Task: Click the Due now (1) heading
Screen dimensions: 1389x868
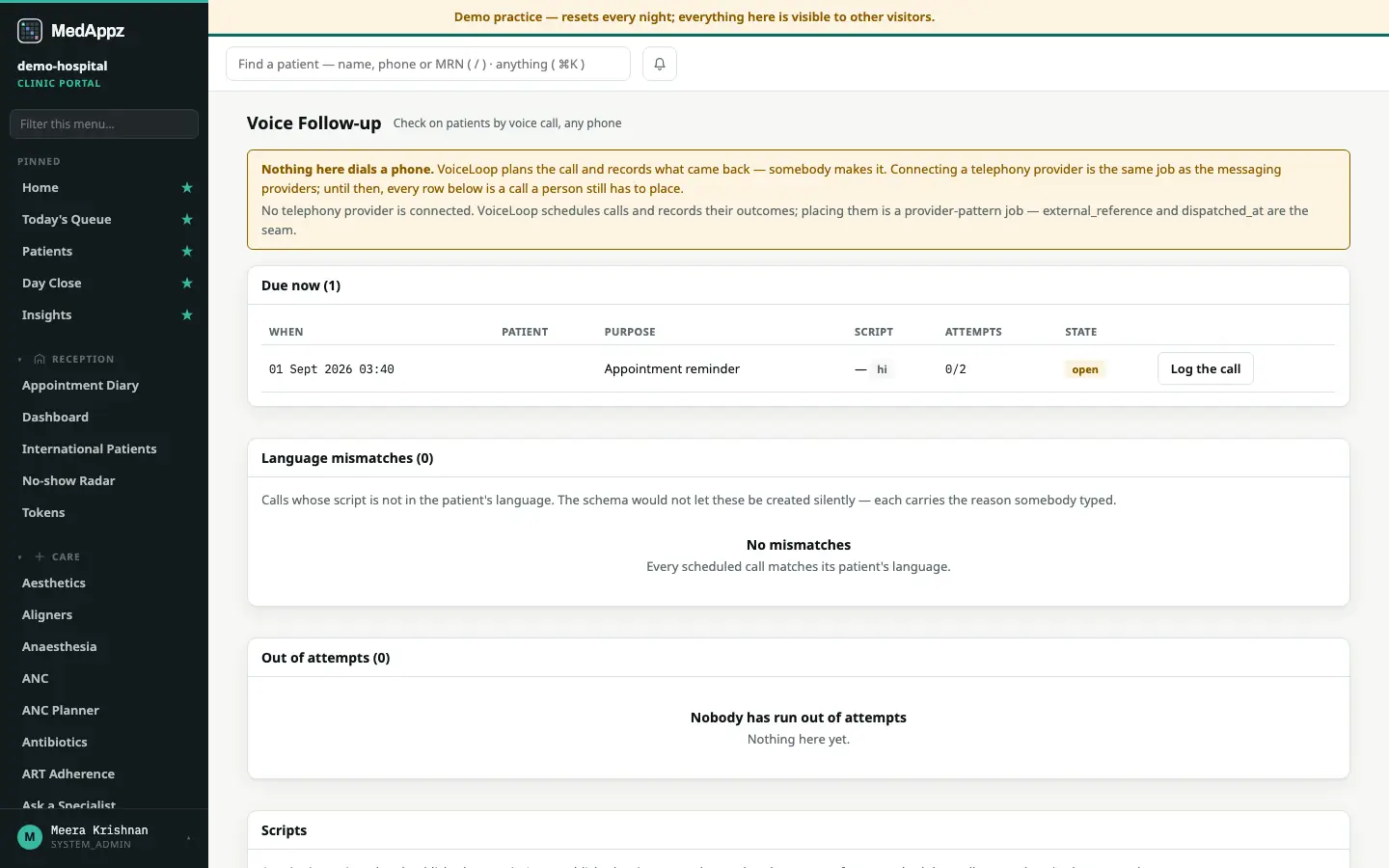Action: pos(301,285)
